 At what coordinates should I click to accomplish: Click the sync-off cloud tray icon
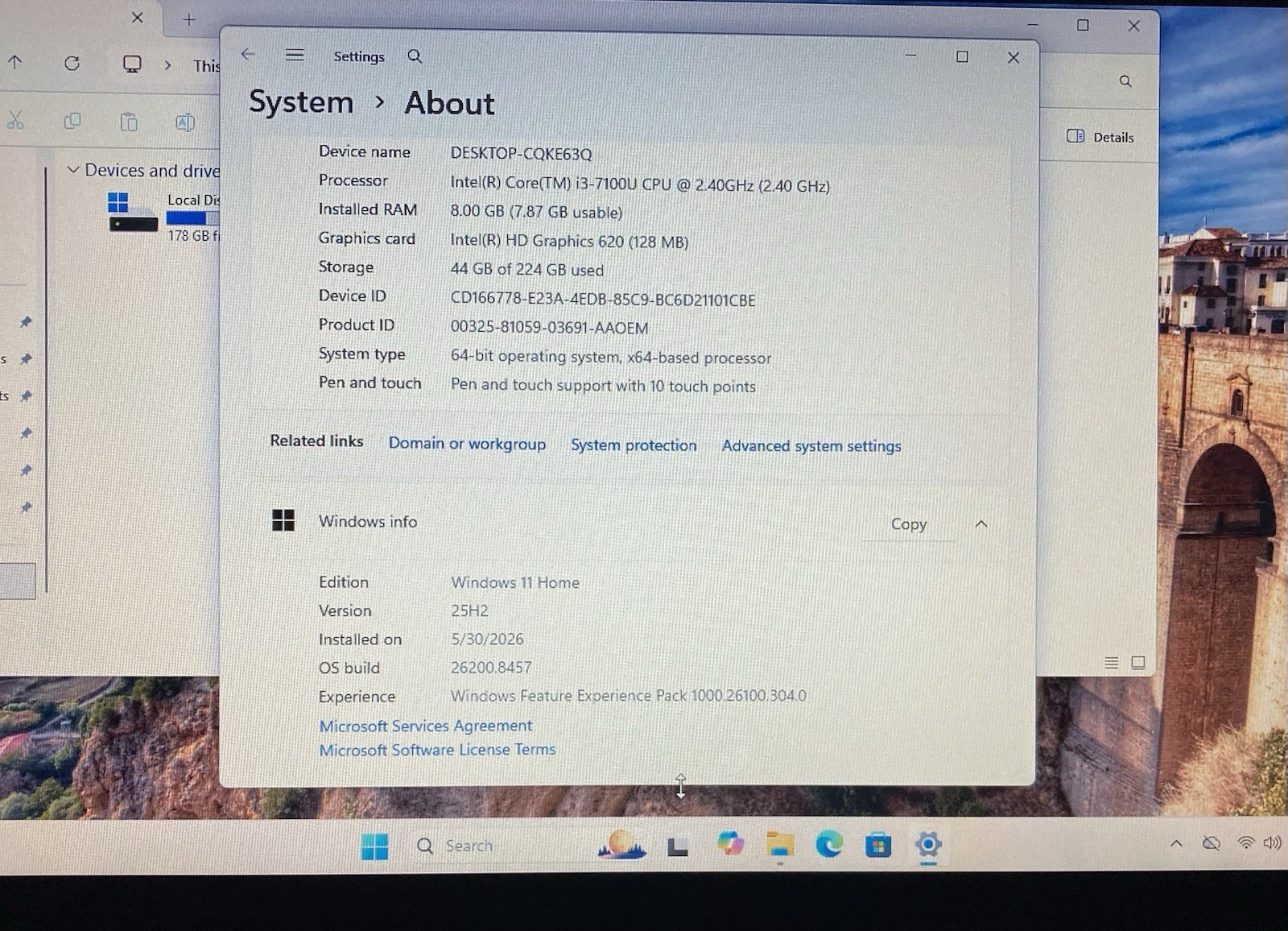coord(1211,843)
